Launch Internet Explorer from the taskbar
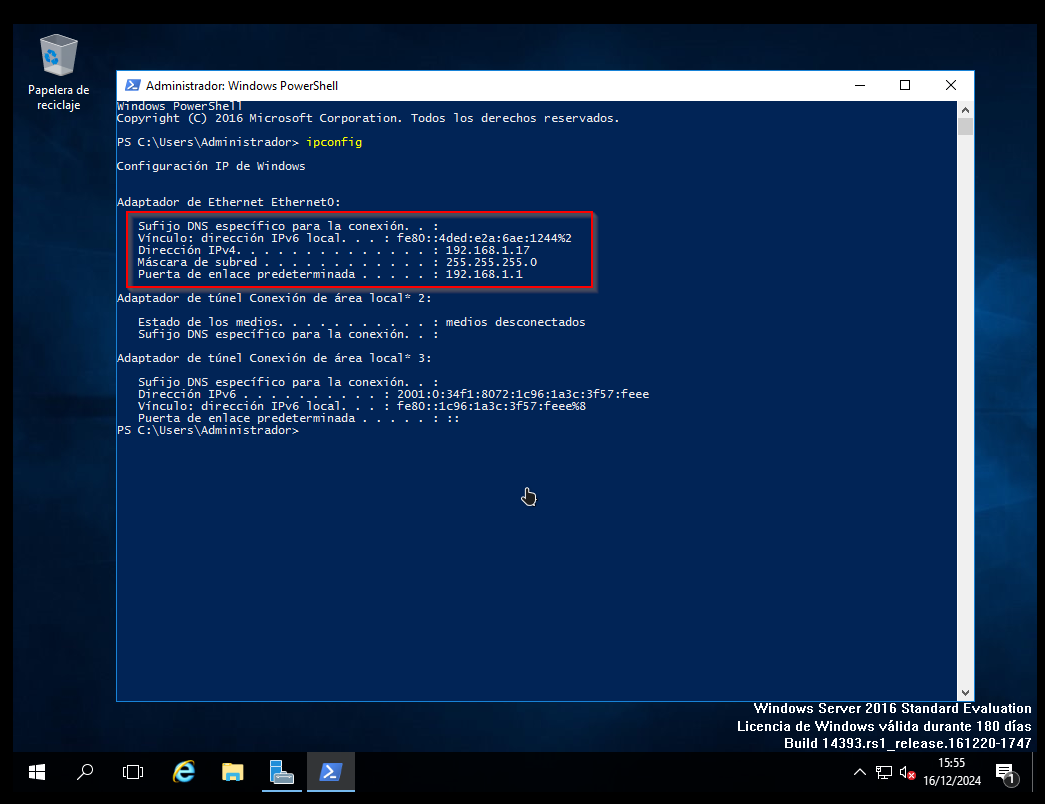The height and width of the screenshot is (804, 1045). [184, 772]
